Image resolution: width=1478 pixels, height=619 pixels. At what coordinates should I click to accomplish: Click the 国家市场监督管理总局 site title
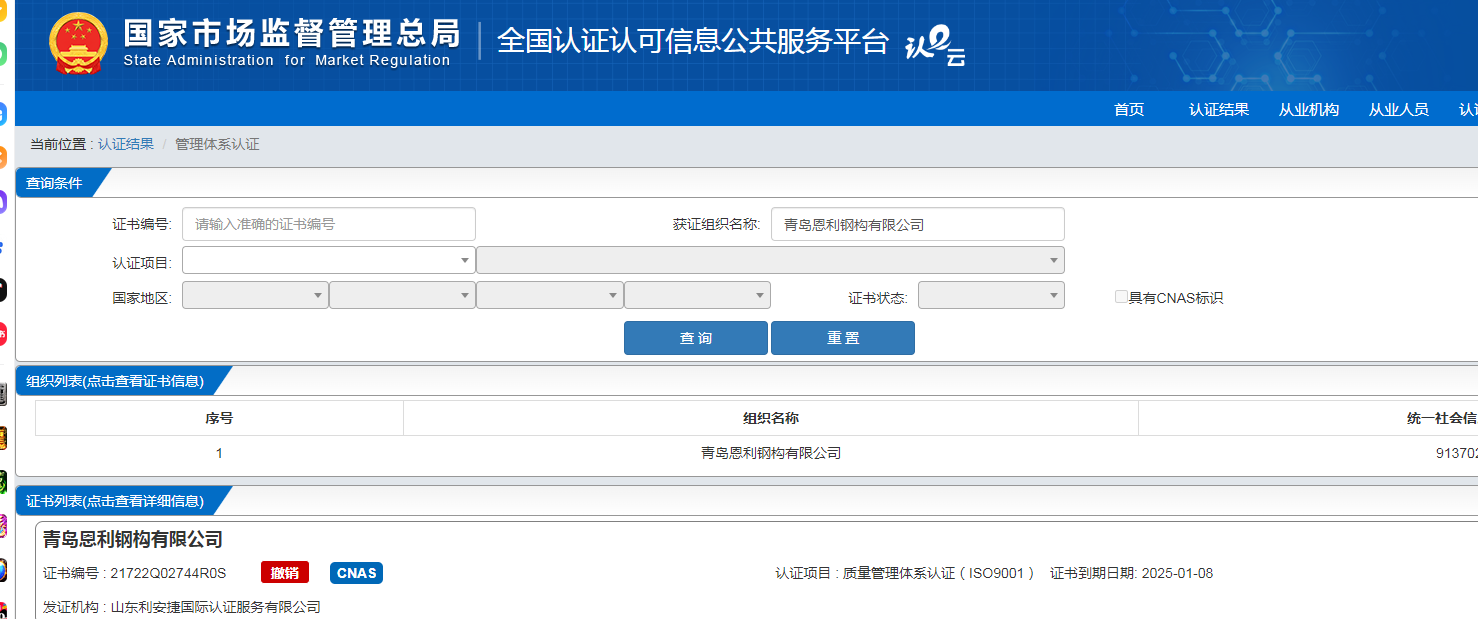[x=292, y=33]
